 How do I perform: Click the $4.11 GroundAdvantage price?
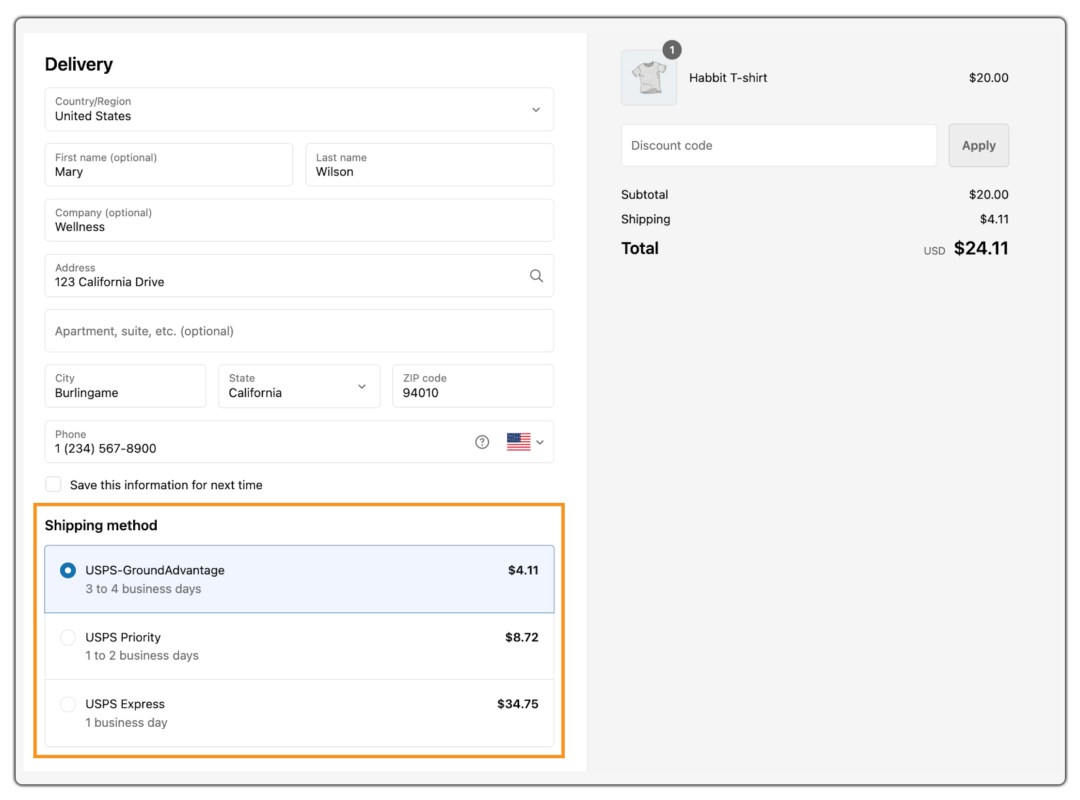[523, 570]
